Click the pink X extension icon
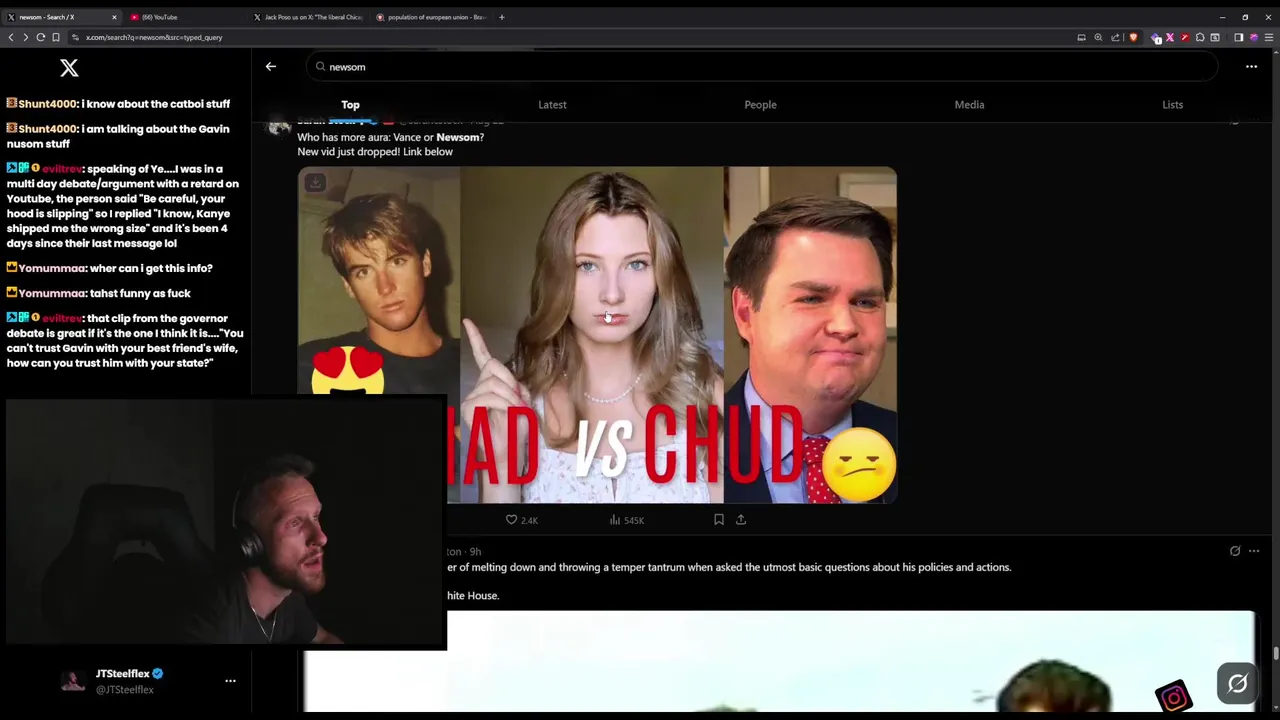The width and height of the screenshot is (1280, 720). [1170, 37]
